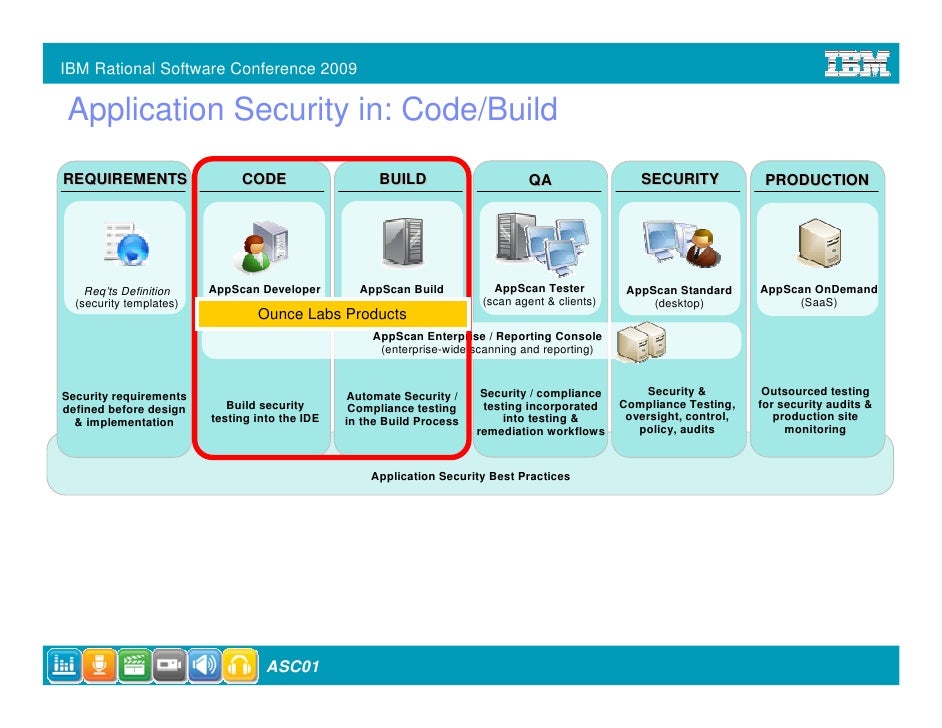The image size is (942, 728).
Task: Click 'Build security testing into the IDE' text
Action: tap(265, 412)
